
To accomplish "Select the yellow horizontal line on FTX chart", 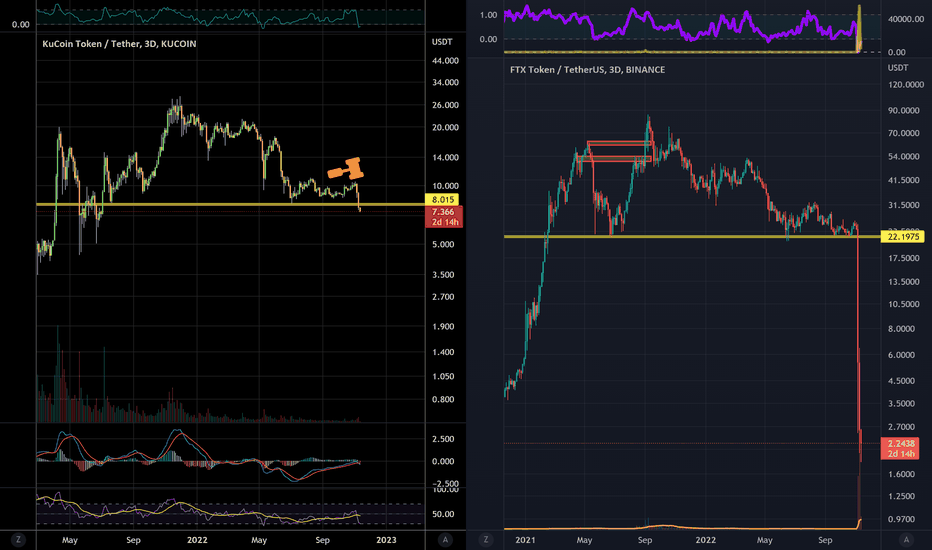I will tap(692, 237).
